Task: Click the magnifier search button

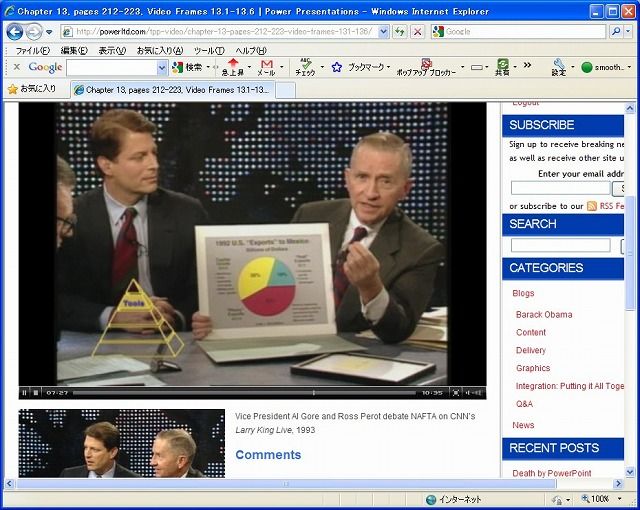Action: pyautogui.click(x=616, y=31)
